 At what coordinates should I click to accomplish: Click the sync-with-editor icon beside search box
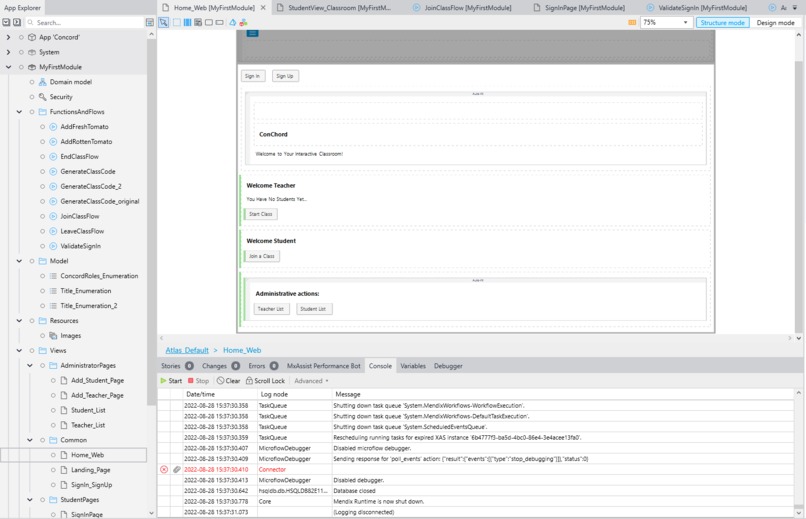pos(150,23)
